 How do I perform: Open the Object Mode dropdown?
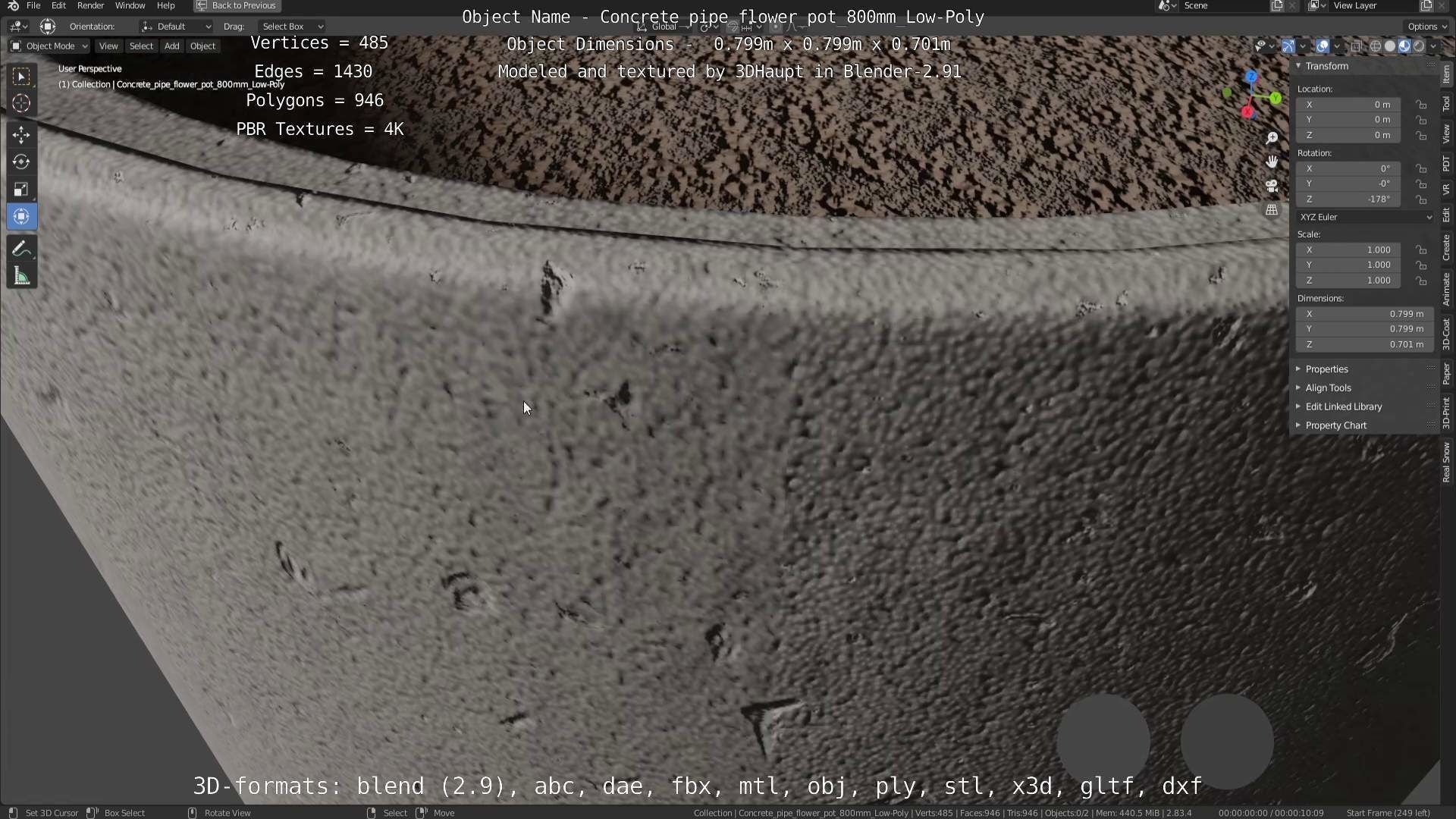(49, 46)
